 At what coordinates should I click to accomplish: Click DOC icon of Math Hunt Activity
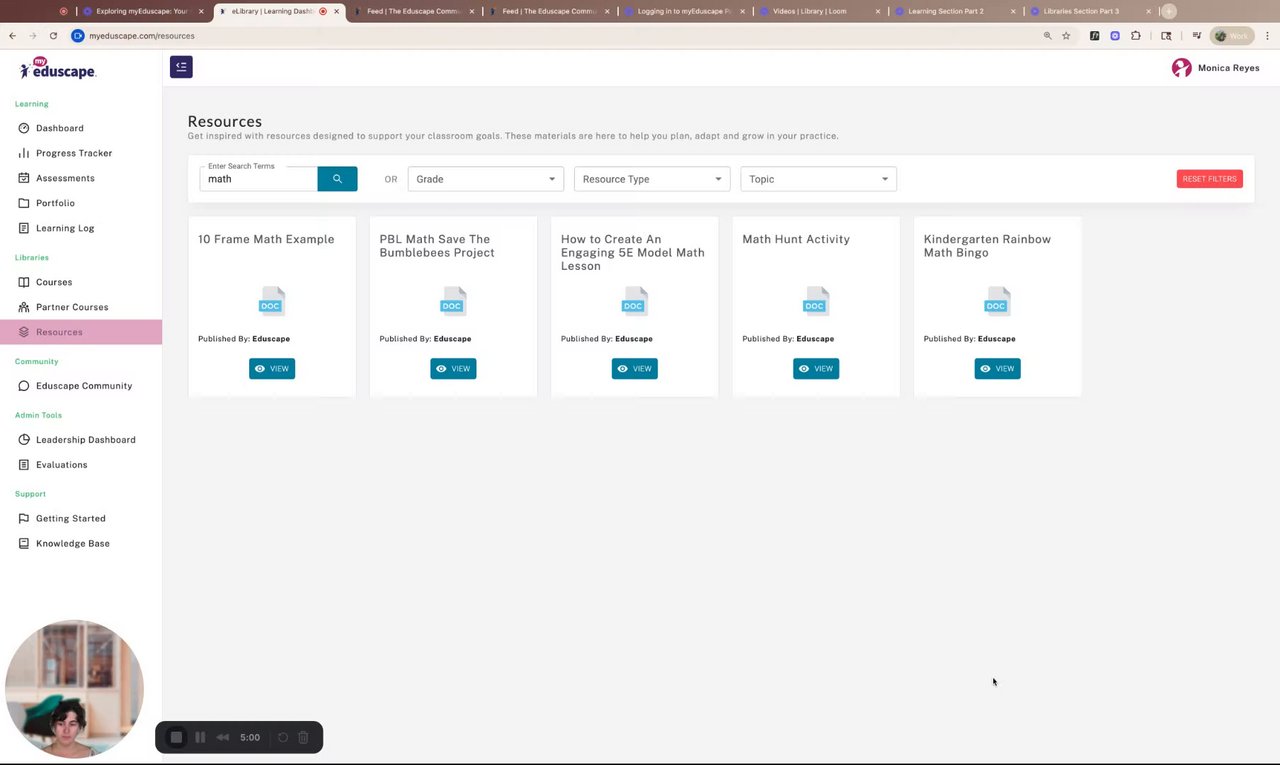click(815, 301)
